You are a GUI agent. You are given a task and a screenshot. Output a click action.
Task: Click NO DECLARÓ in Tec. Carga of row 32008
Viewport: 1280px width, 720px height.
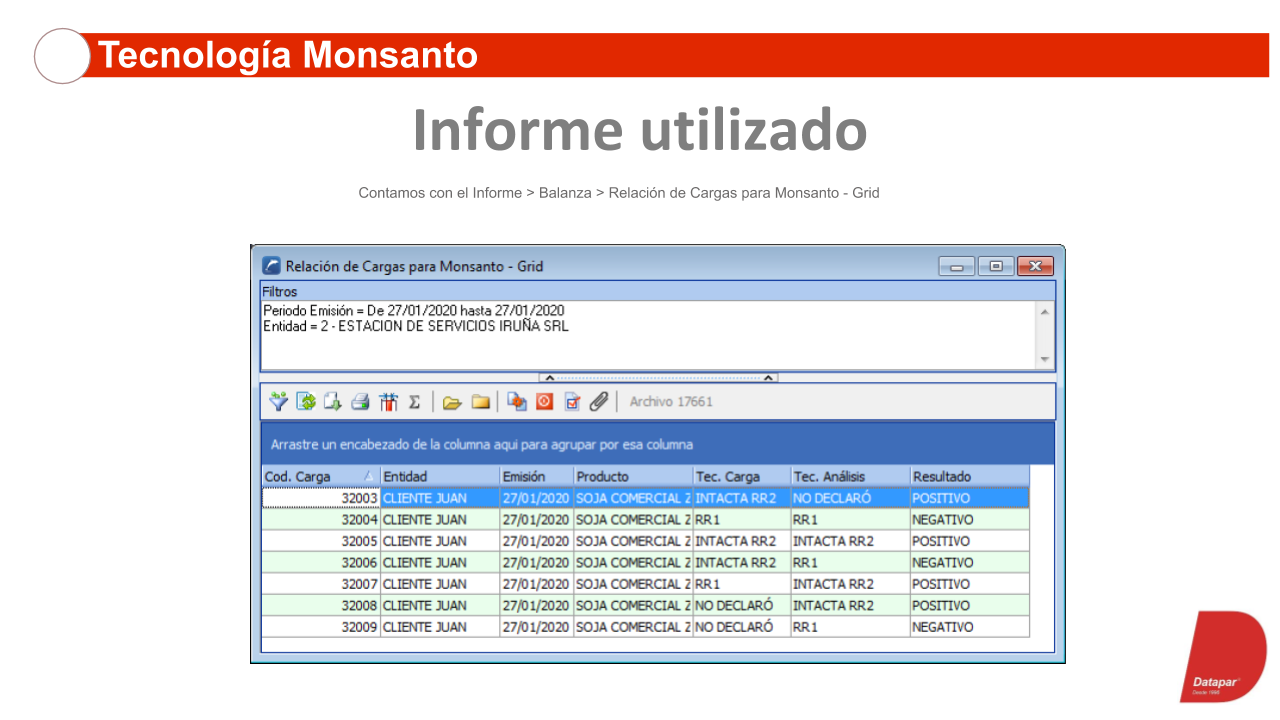pyautogui.click(x=742, y=606)
